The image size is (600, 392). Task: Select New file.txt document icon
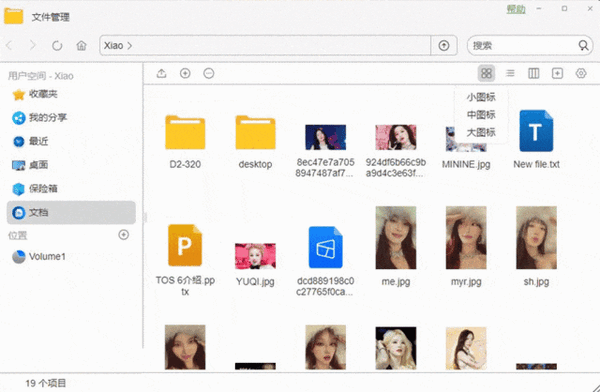pos(536,131)
